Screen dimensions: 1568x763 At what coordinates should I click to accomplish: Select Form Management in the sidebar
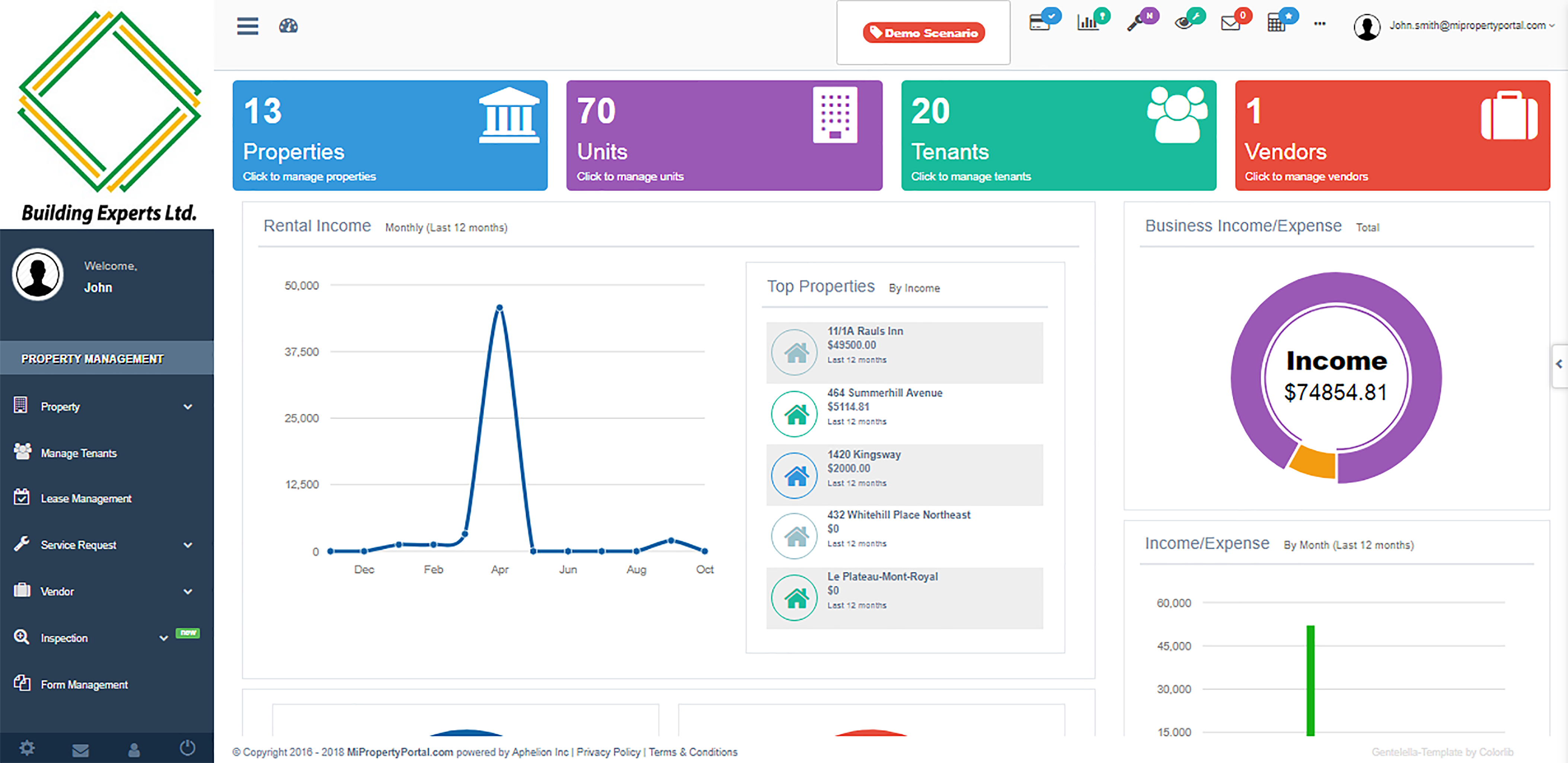[84, 684]
